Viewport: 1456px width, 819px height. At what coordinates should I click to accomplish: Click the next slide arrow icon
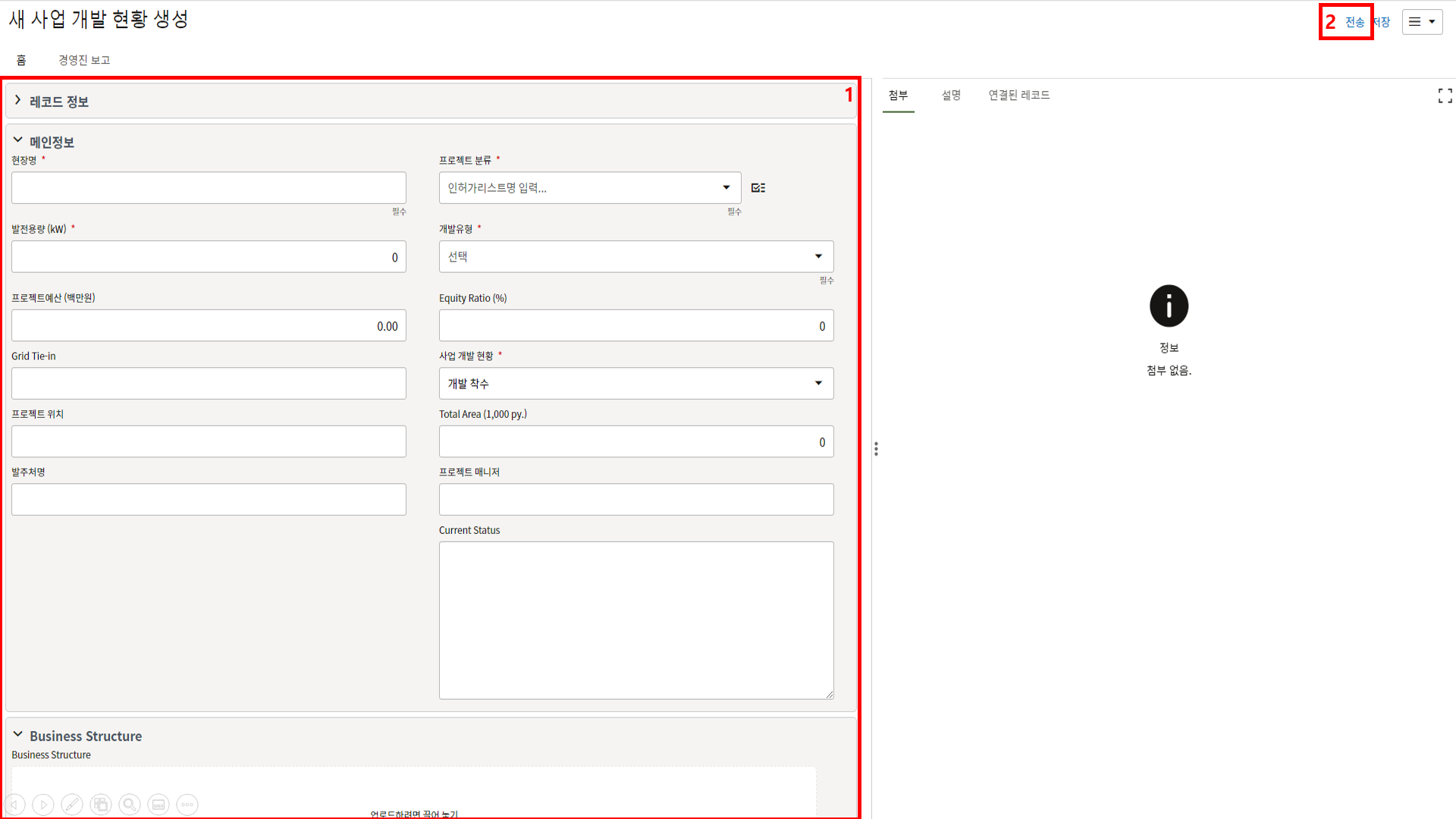[x=43, y=805]
